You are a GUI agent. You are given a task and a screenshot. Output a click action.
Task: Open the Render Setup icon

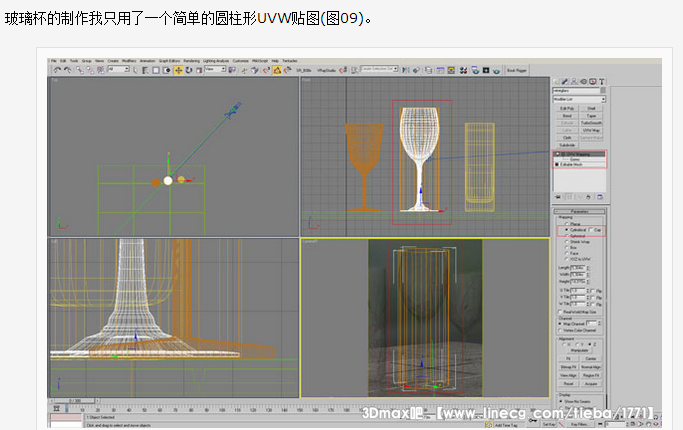[476, 70]
